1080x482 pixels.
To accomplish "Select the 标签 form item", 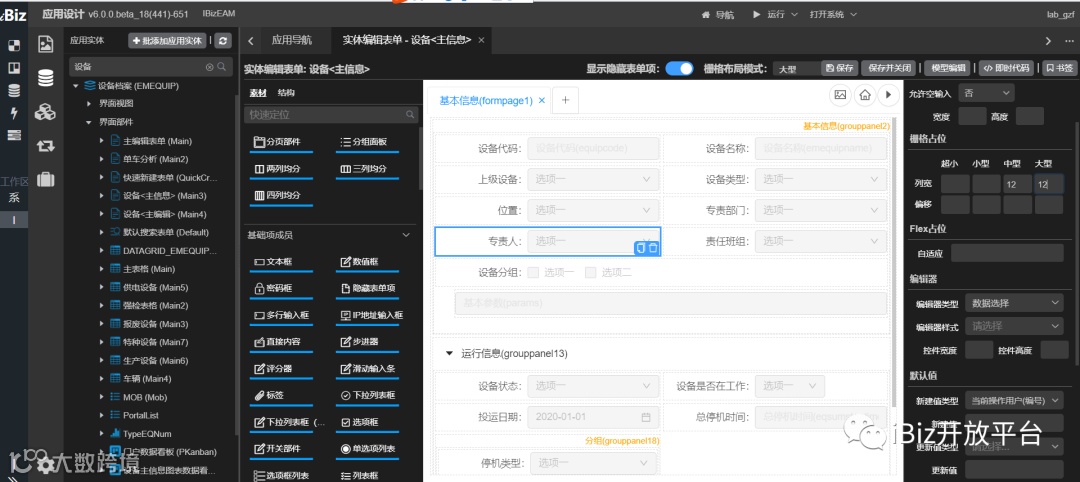I will (x=282, y=397).
